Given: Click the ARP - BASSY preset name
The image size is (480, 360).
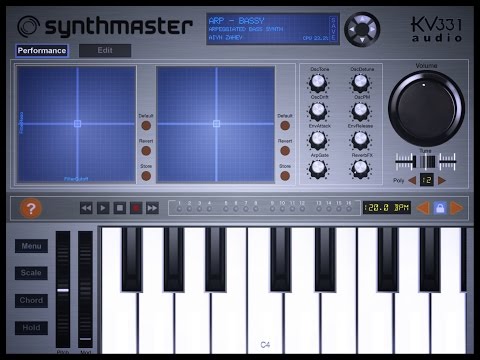Looking at the screenshot, I should pyautogui.click(x=236, y=21).
